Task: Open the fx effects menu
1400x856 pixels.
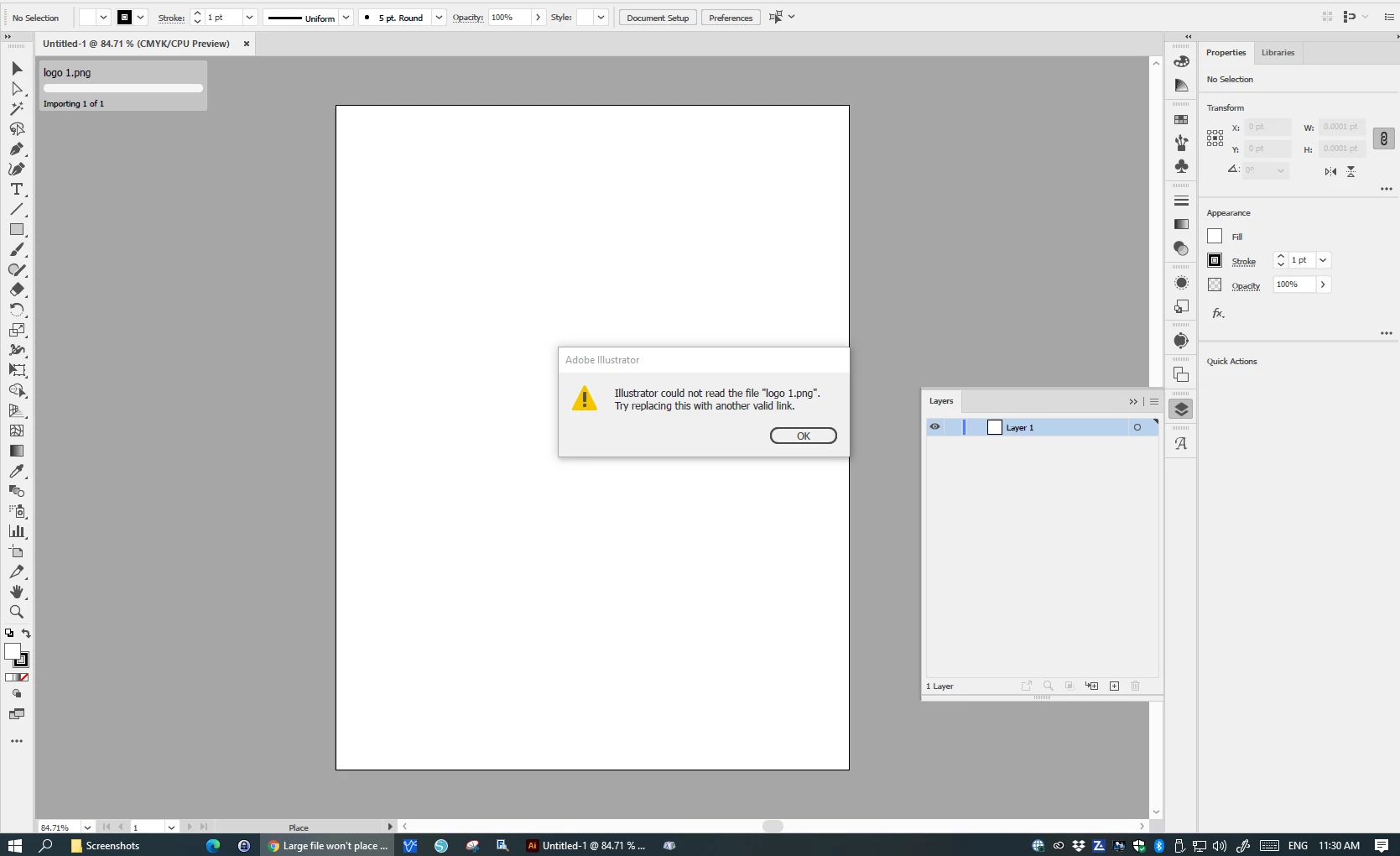Action: coord(1218,313)
